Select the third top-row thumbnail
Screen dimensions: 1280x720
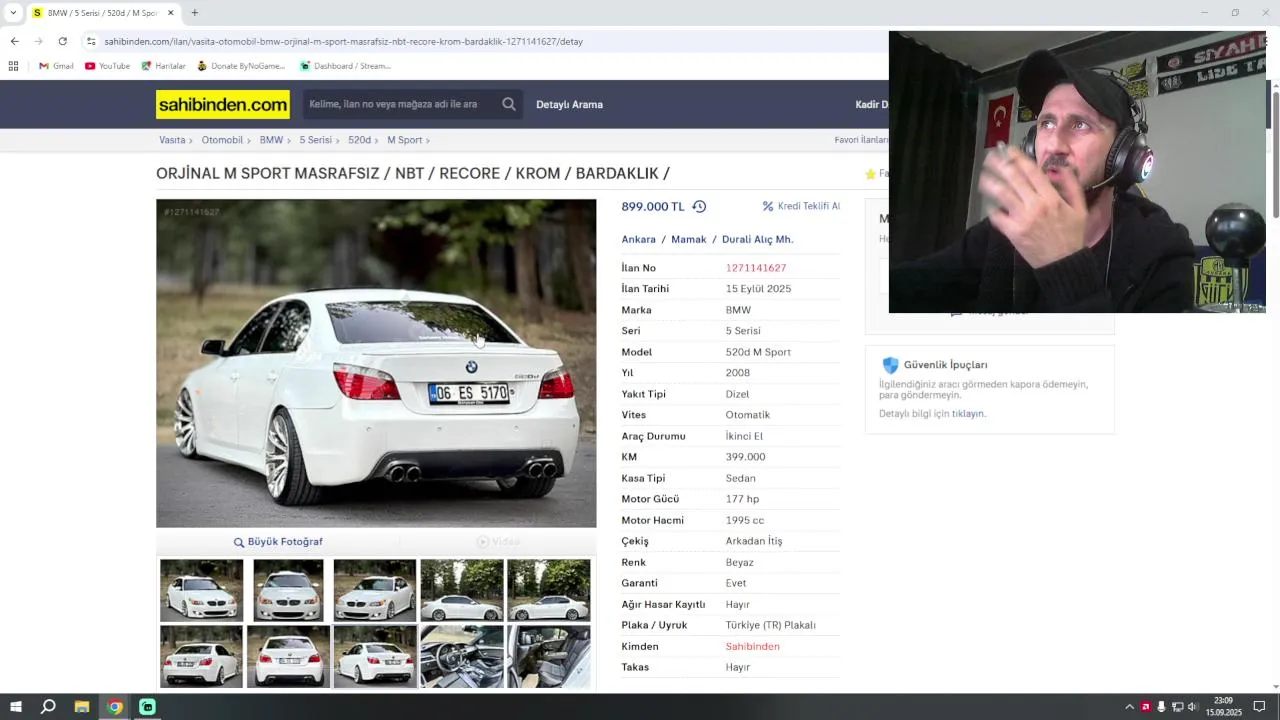[375, 590]
